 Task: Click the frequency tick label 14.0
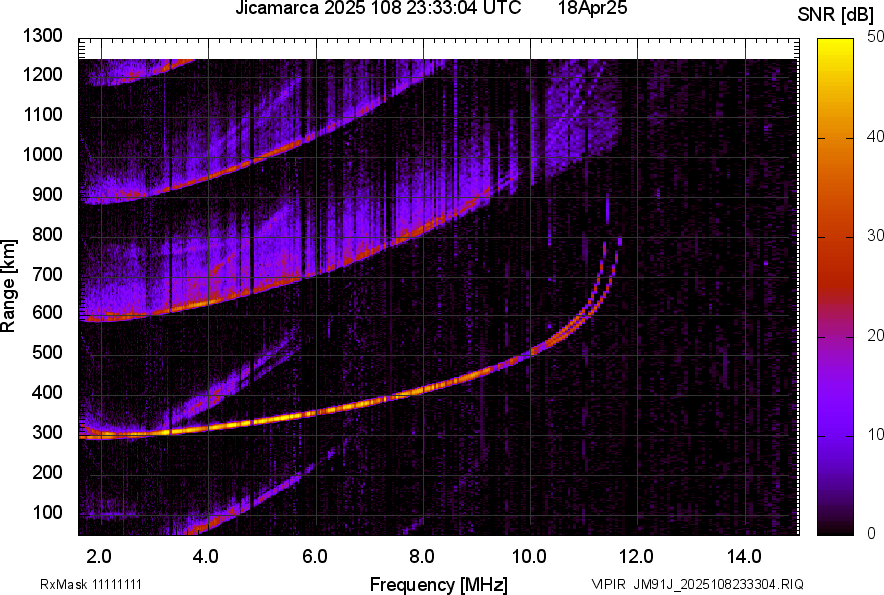pos(744,557)
